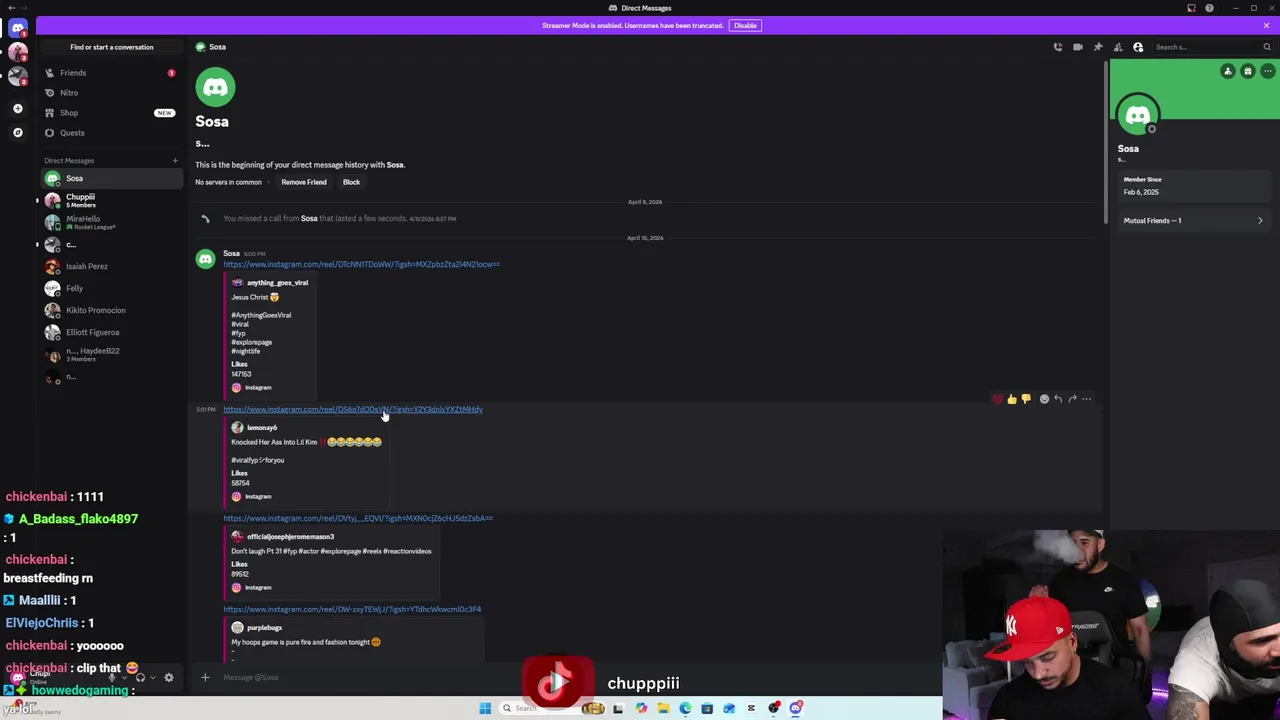Create a new DM with plus icon
1280x720 pixels.
175,160
